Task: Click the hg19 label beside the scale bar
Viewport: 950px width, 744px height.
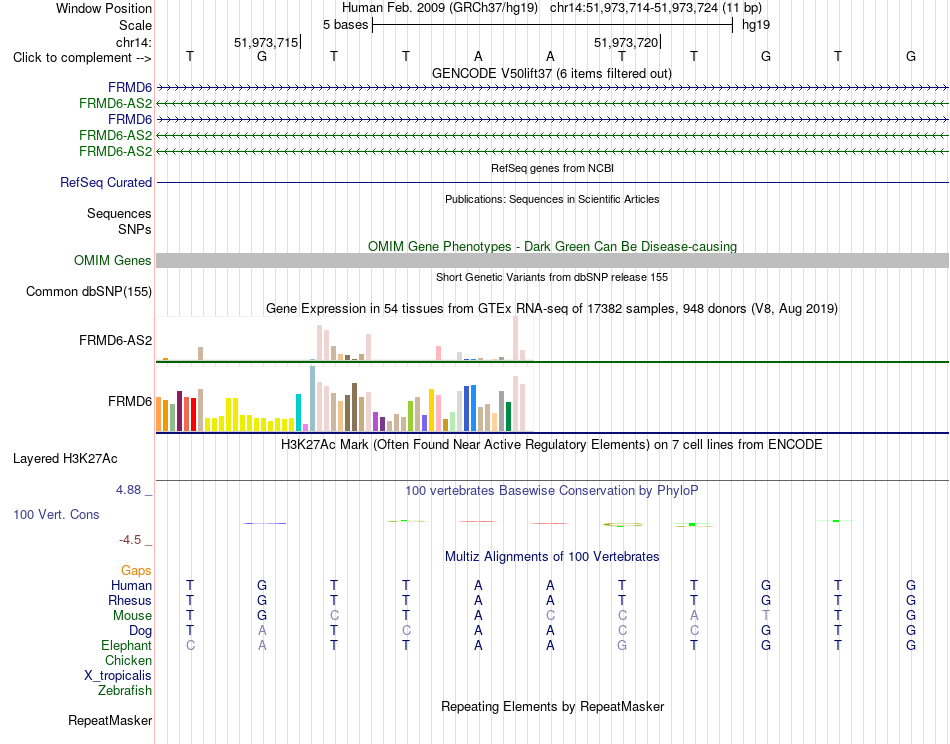Action: click(756, 25)
